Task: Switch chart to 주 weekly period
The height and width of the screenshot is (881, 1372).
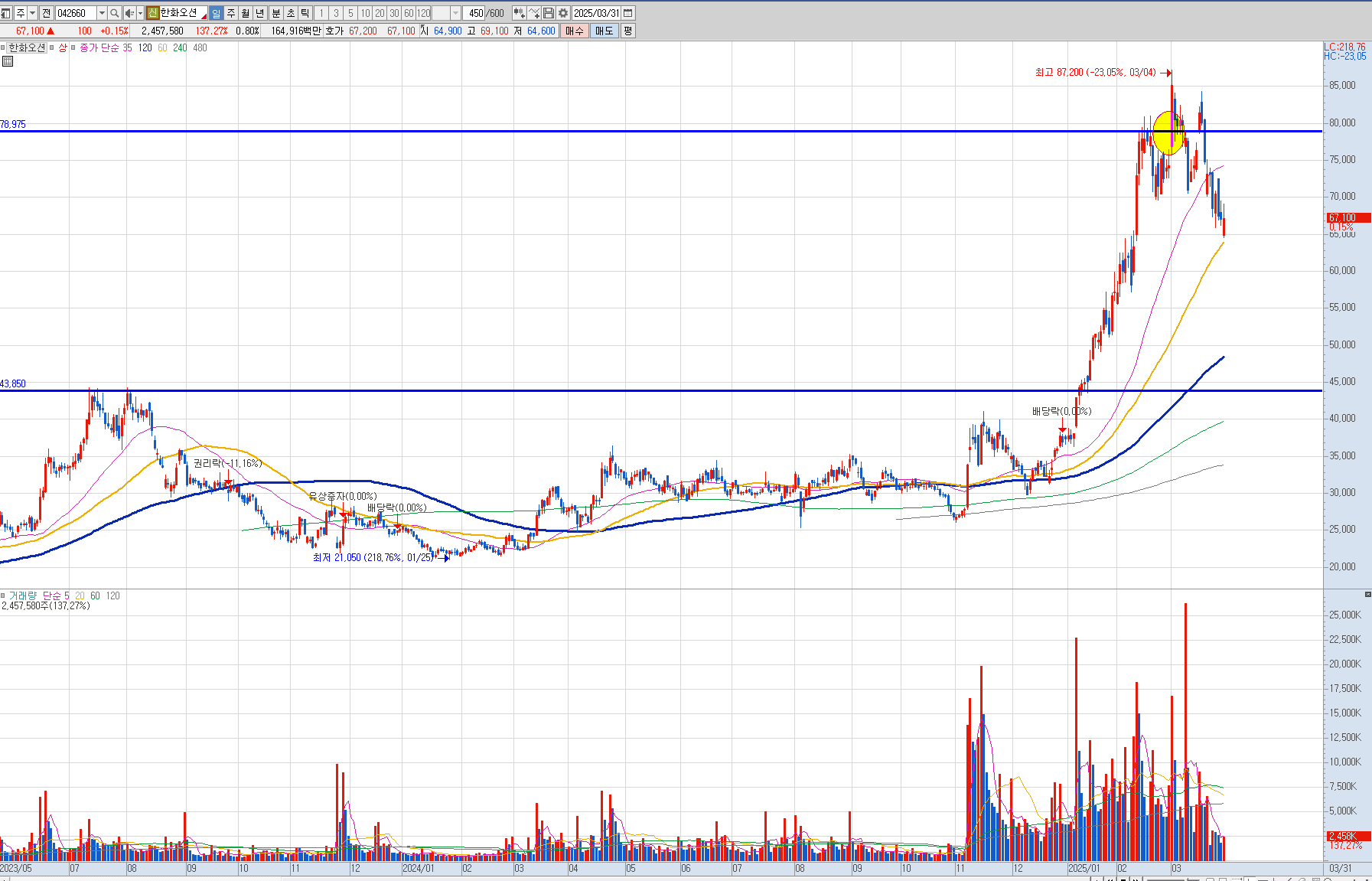Action: click(x=231, y=13)
